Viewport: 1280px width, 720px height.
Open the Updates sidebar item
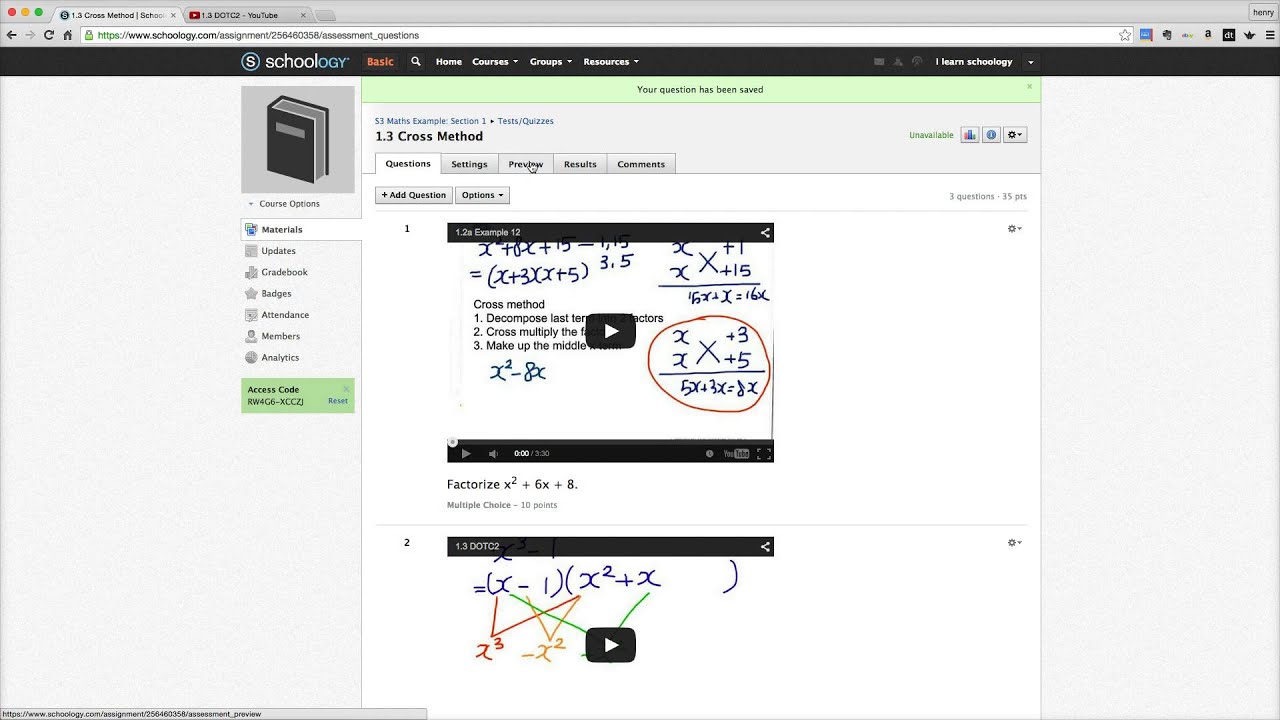point(278,251)
